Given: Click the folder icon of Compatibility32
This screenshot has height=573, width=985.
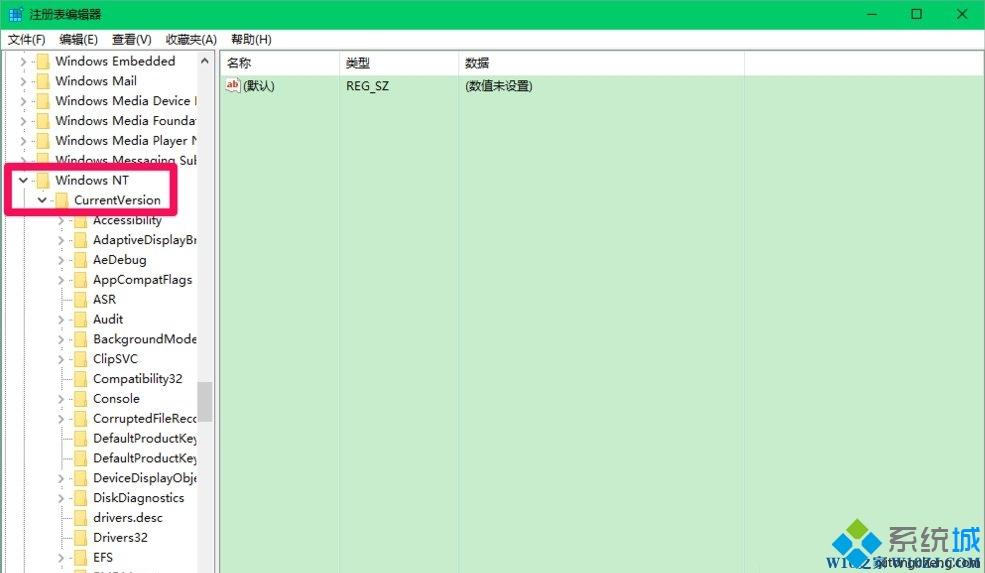Looking at the screenshot, I should 80,379.
